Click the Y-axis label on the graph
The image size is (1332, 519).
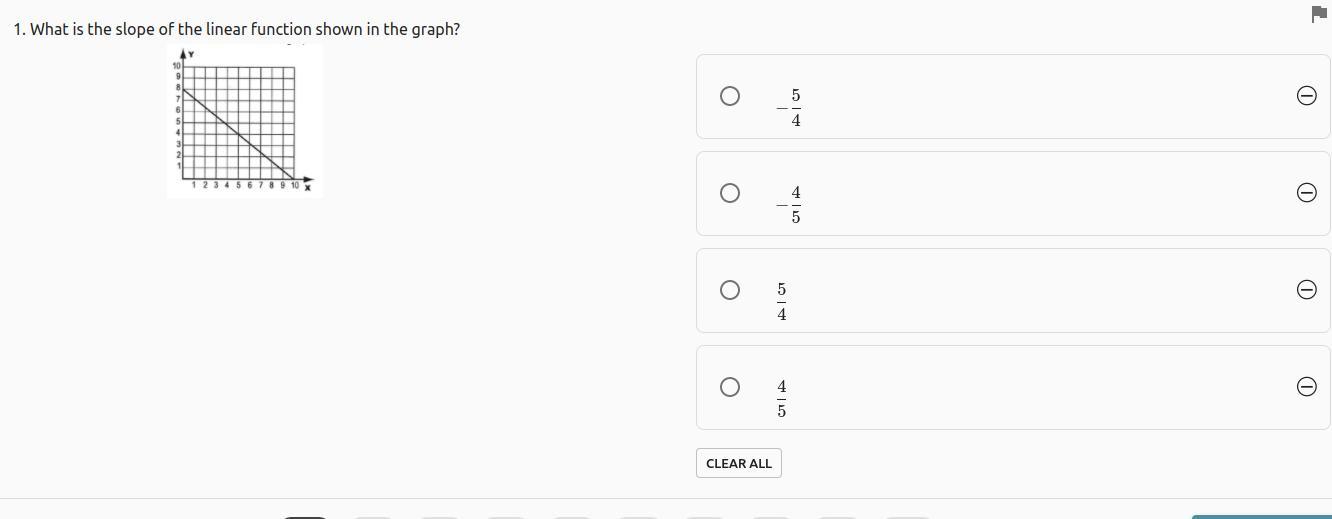[190, 54]
